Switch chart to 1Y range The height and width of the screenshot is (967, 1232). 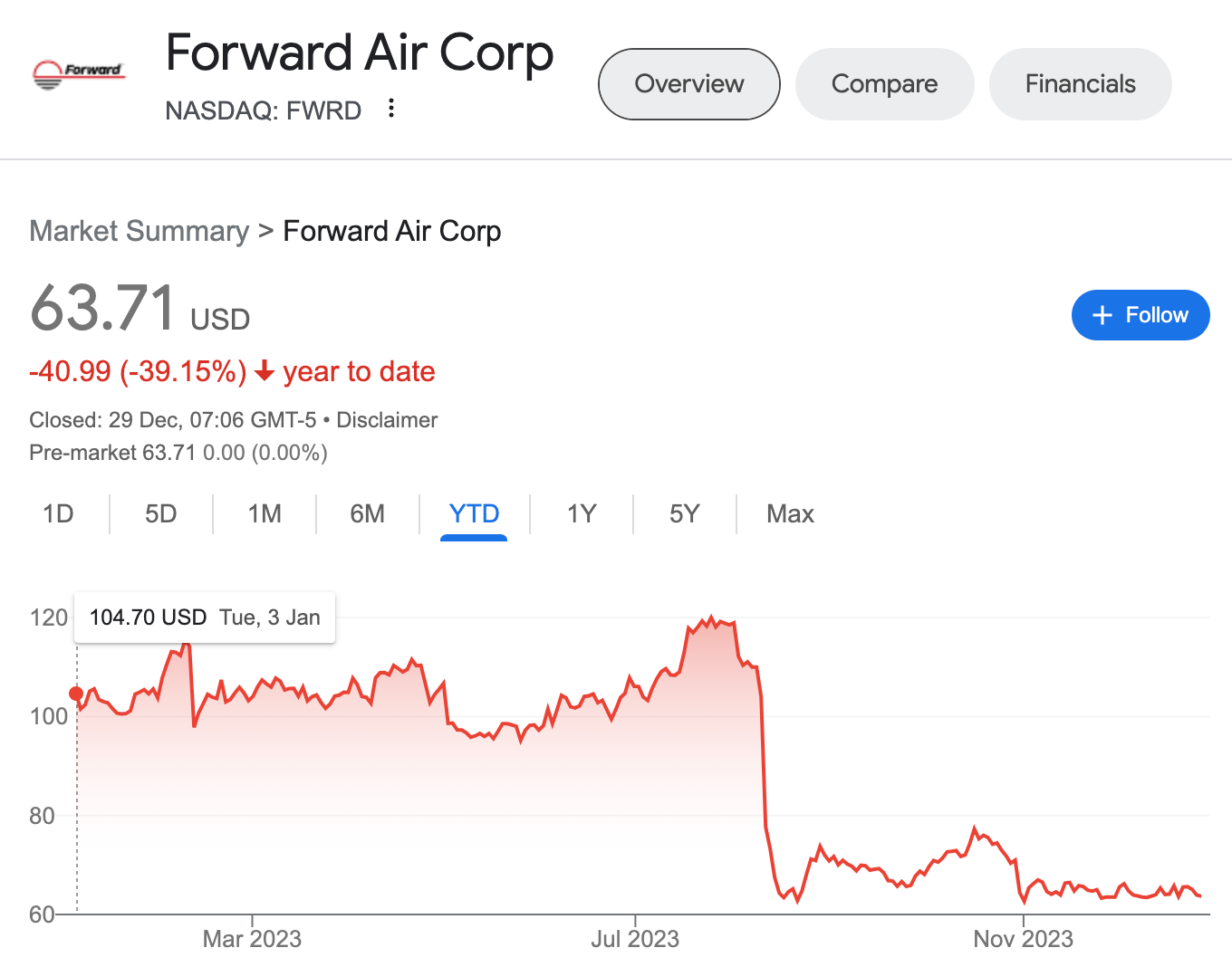[582, 514]
